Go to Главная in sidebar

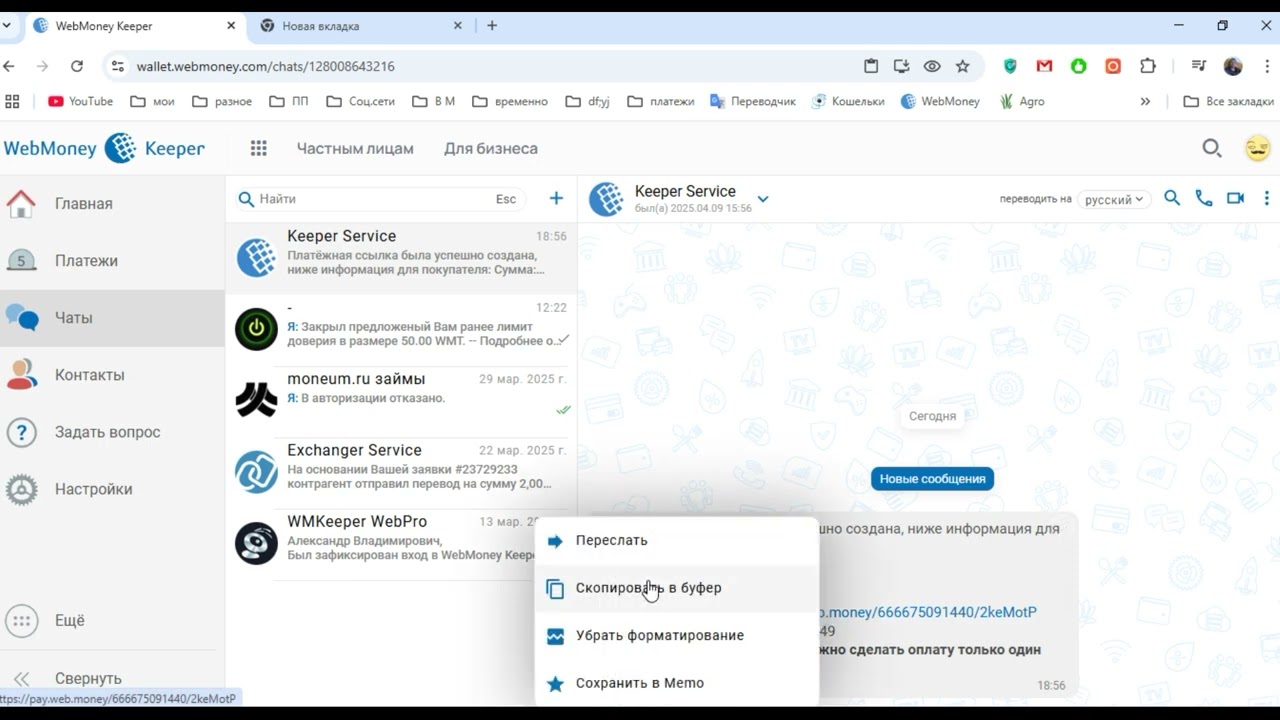pyautogui.click(x=112, y=203)
